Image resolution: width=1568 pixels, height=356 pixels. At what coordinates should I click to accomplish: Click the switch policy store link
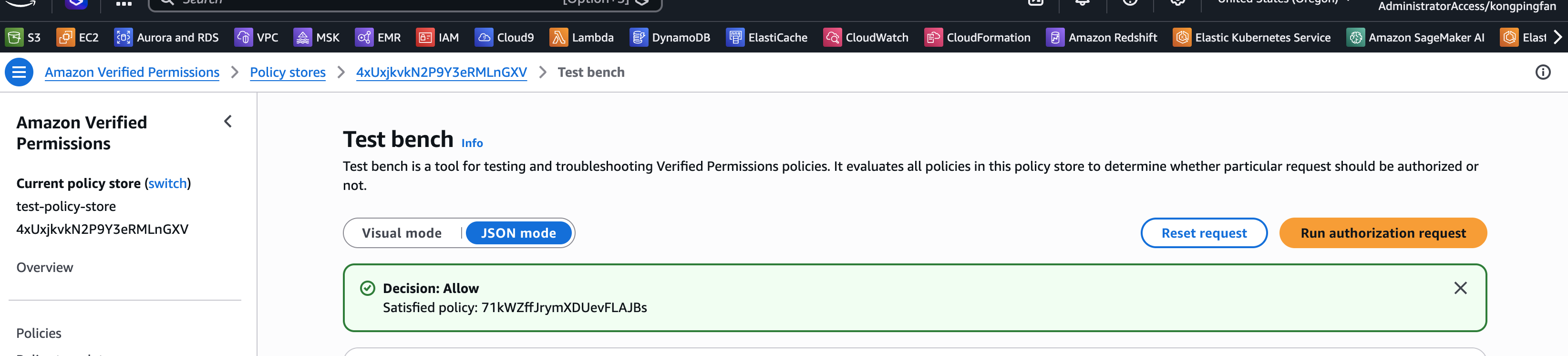(x=167, y=183)
